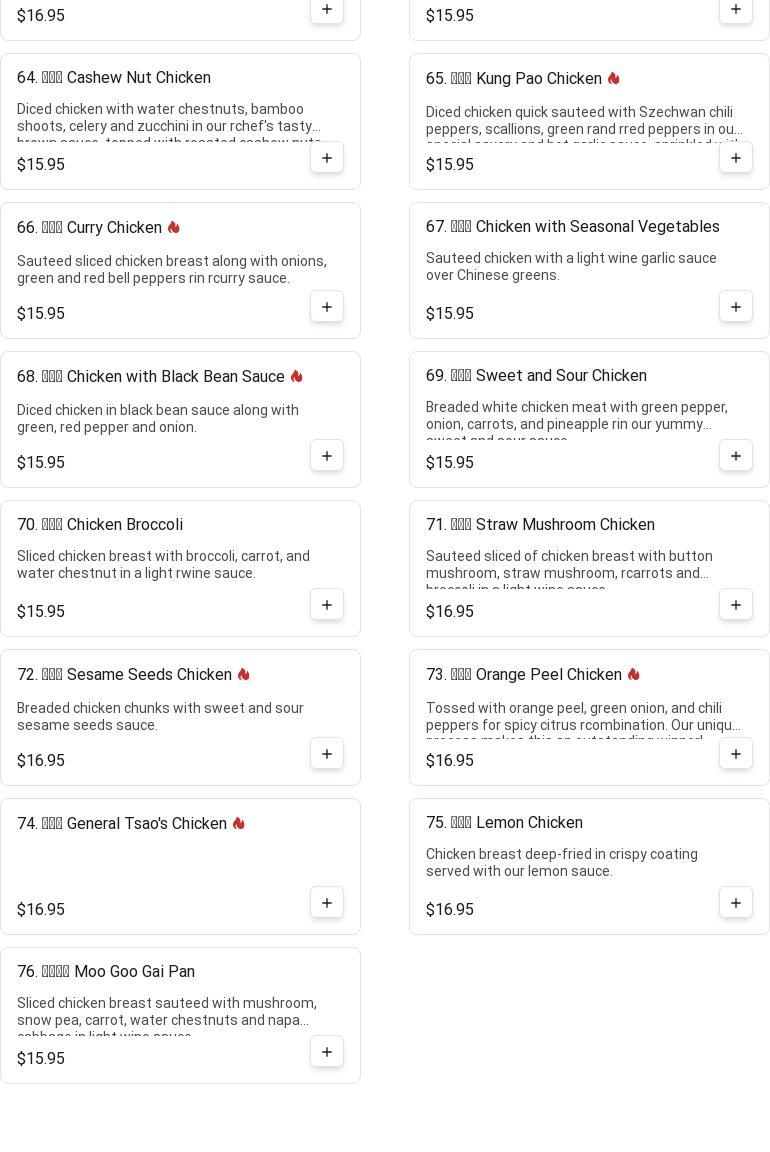The width and height of the screenshot is (770, 1152).
Task: Add Moo Goo Gai Pan to cart
Action: [x=327, y=1052]
